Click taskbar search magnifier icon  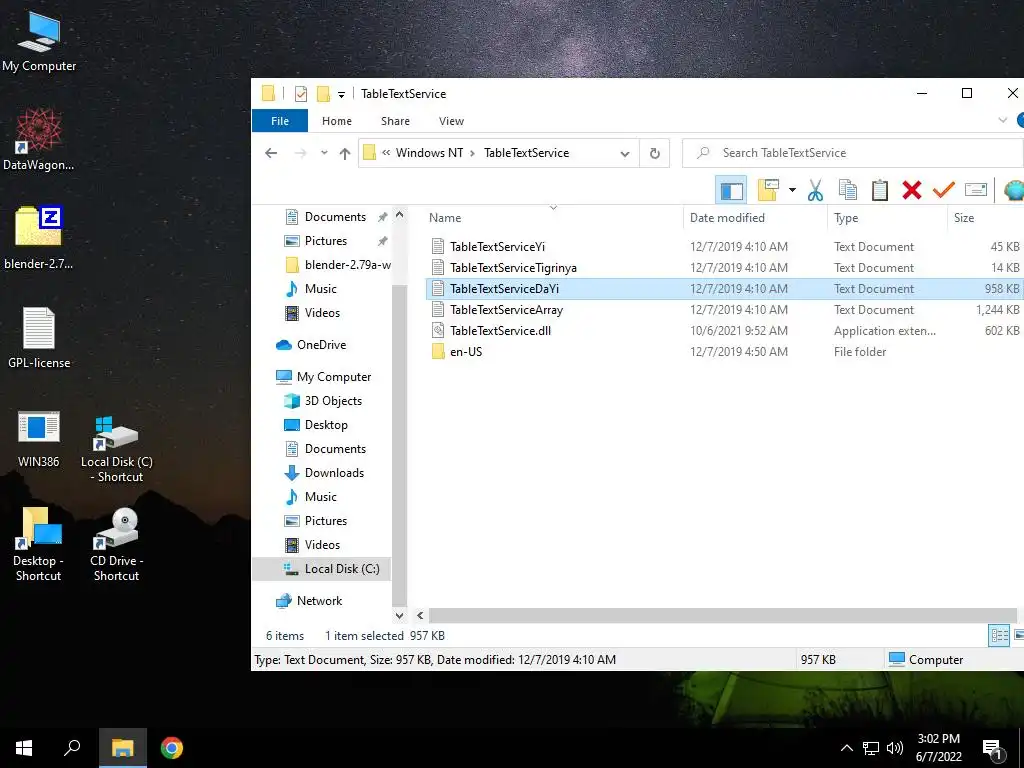coord(72,748)
